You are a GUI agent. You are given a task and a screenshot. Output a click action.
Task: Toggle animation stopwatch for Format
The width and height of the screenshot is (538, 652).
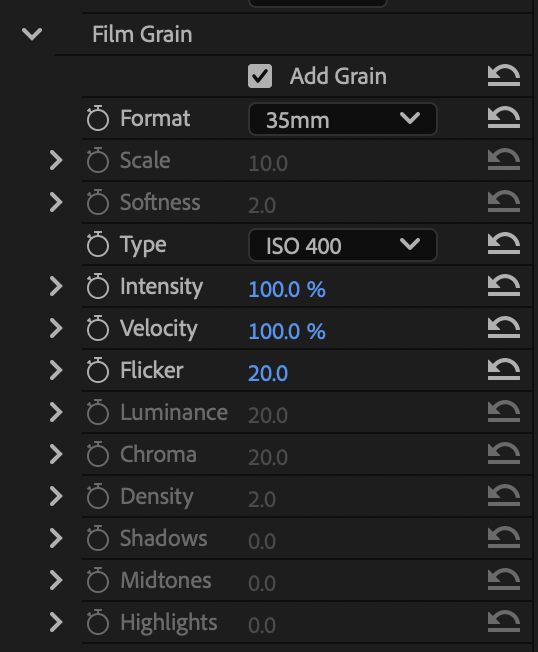(x=98, y=119)
